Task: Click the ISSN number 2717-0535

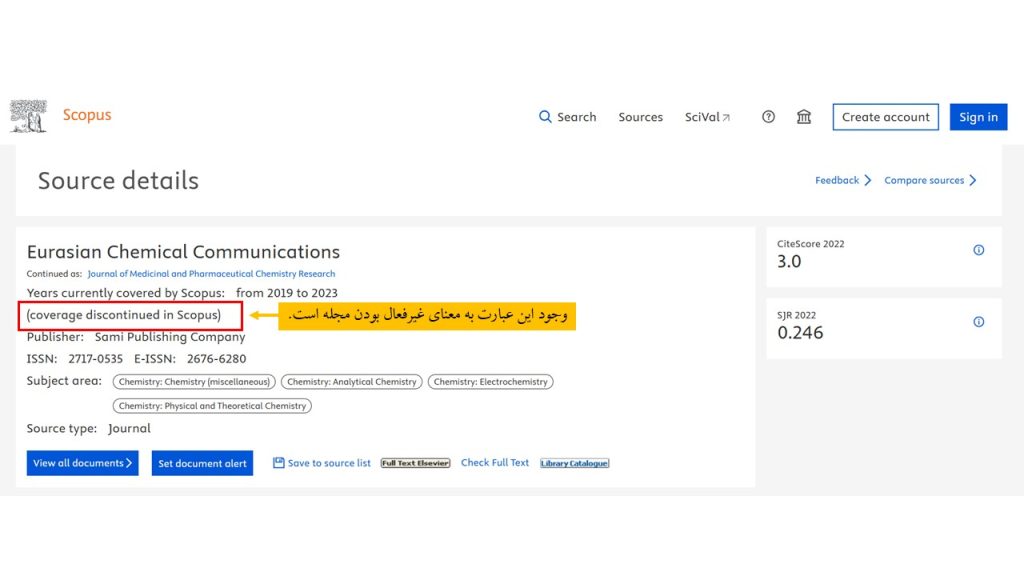Action: point(95,359)
